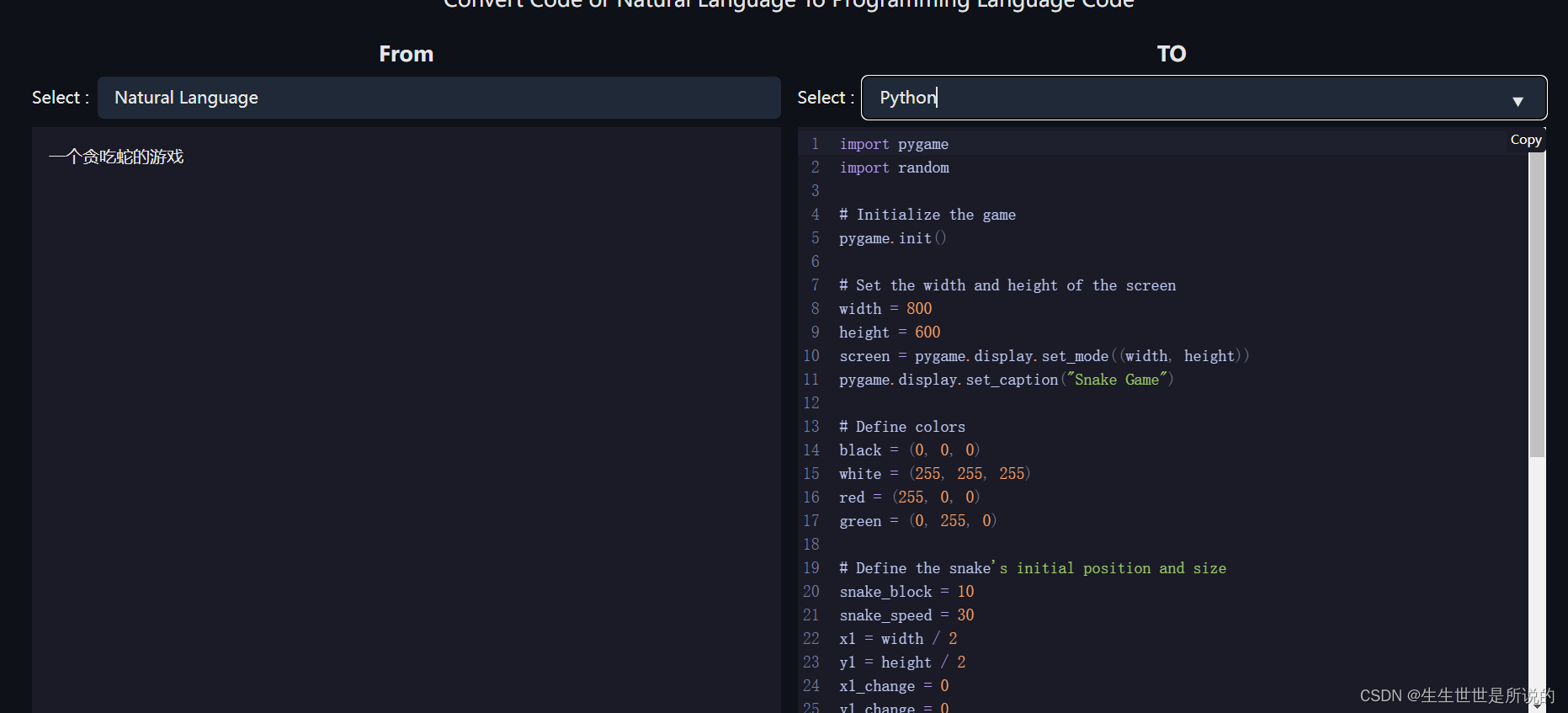Click the 'pygame.init()' line
The height and width of the screenshot is (713, 1568).
893,238
